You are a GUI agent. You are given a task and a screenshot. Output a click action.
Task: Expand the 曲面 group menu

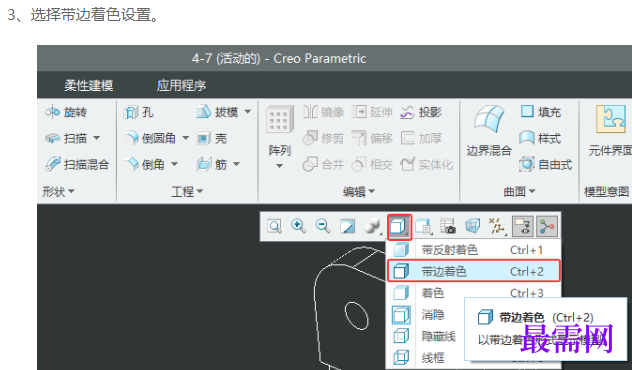click(519, 191)
